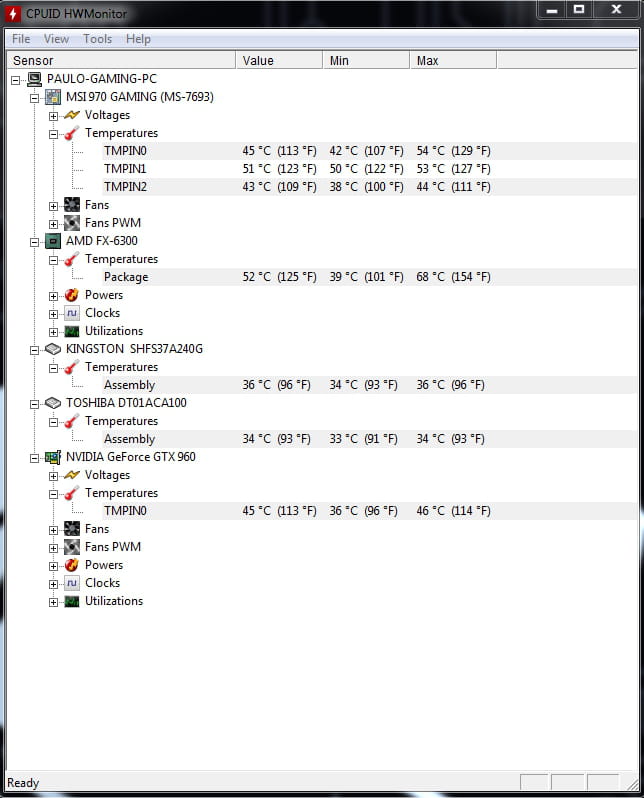
Task: Expand the motherboard Fans node
Action: 53,205
